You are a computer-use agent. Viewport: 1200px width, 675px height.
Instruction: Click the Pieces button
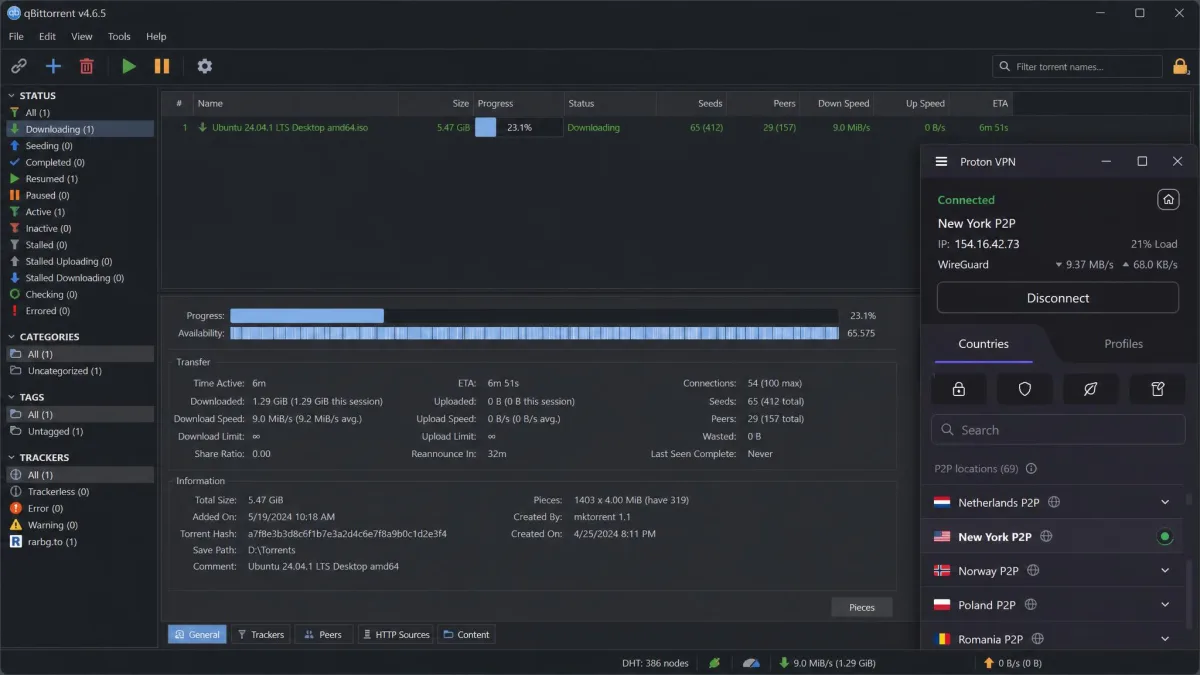coord(861,607)
